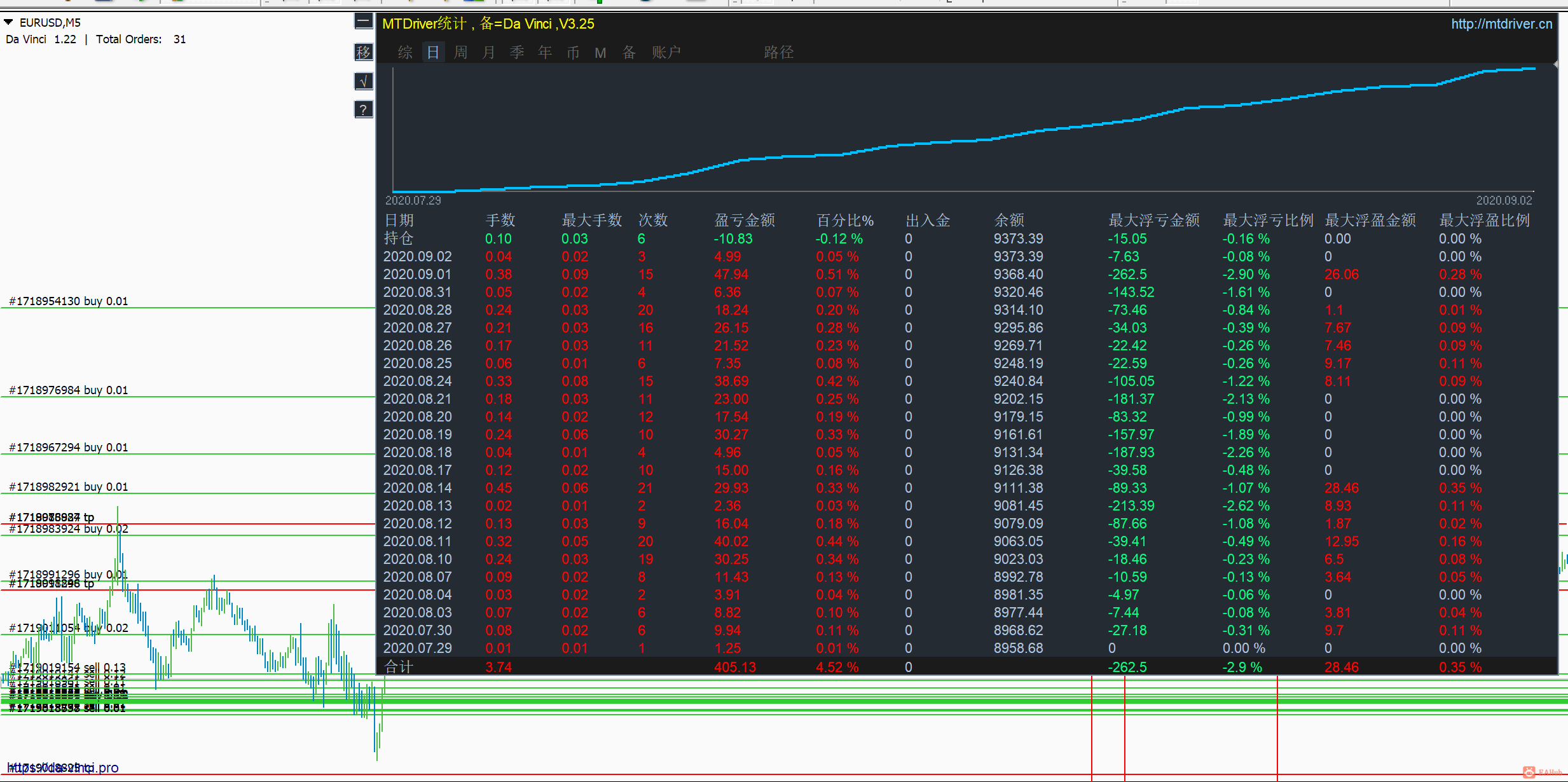Select the 2020.08.24 row date
Viewport: 1568px width, 782px height.
tap(418, 381)
